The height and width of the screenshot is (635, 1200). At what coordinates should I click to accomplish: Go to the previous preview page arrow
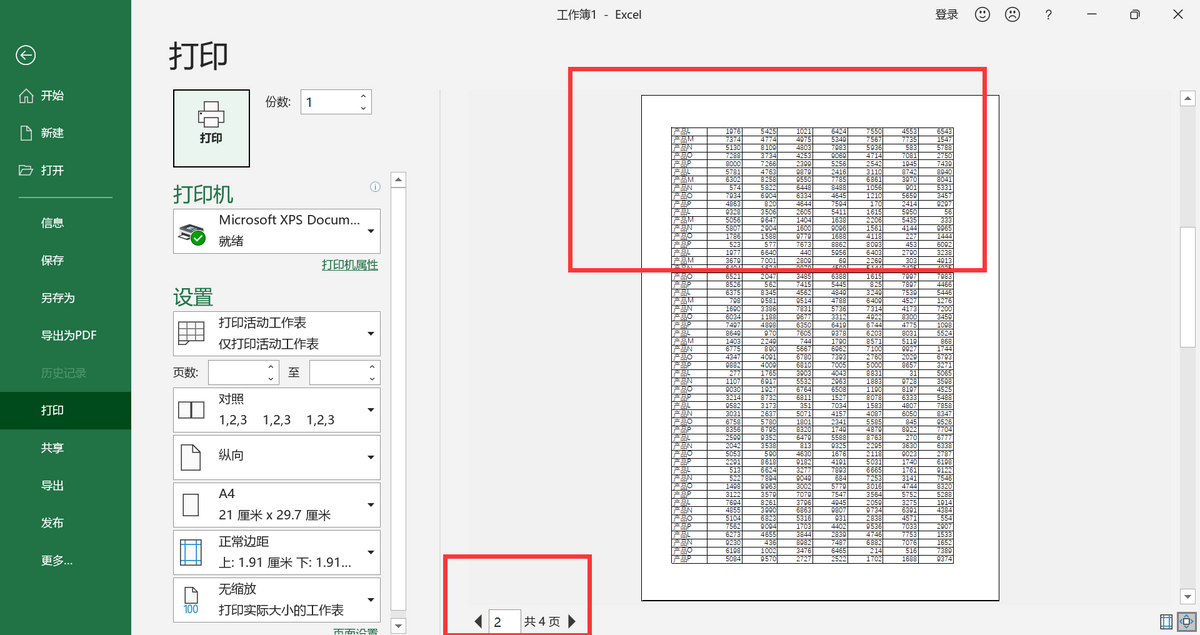point(478,621)
